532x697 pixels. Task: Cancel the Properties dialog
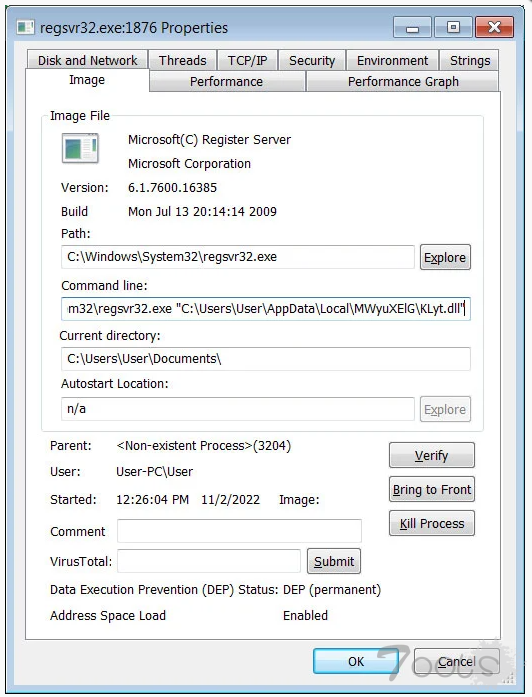(456, 661)
